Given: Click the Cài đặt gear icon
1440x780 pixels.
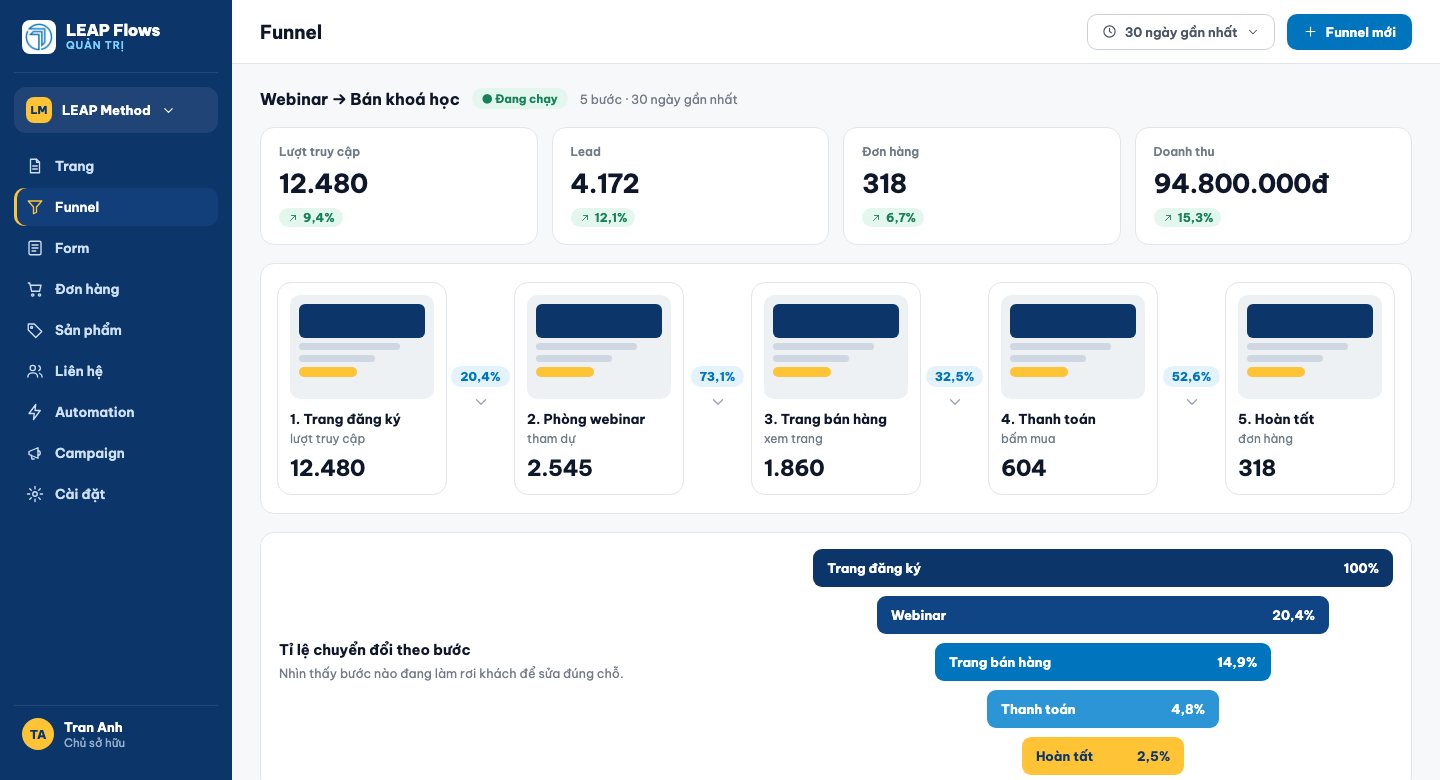Looking at the screenshot, I should (x=35, y=494).
